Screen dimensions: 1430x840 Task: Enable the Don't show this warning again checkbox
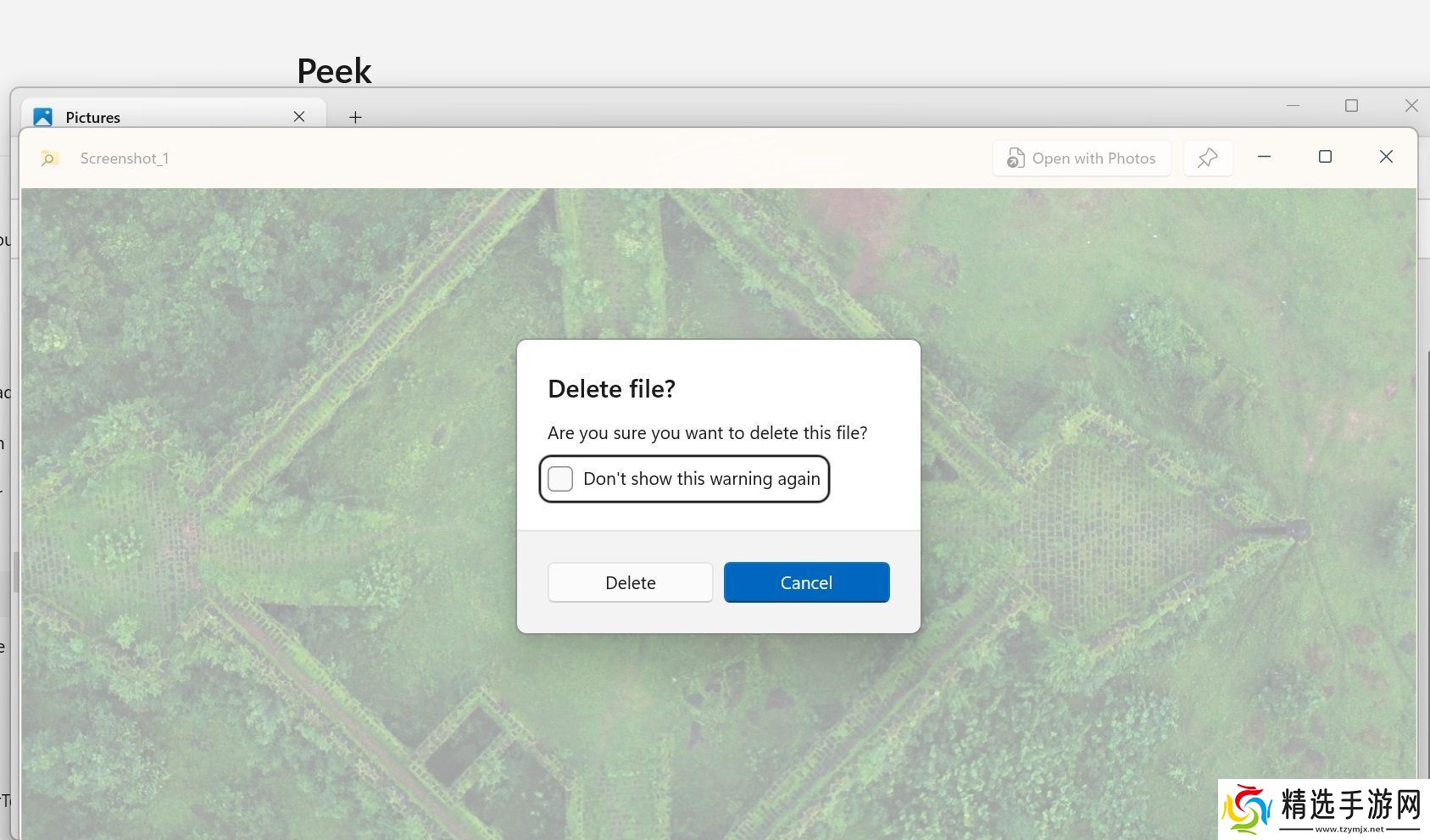pos(560,479)
